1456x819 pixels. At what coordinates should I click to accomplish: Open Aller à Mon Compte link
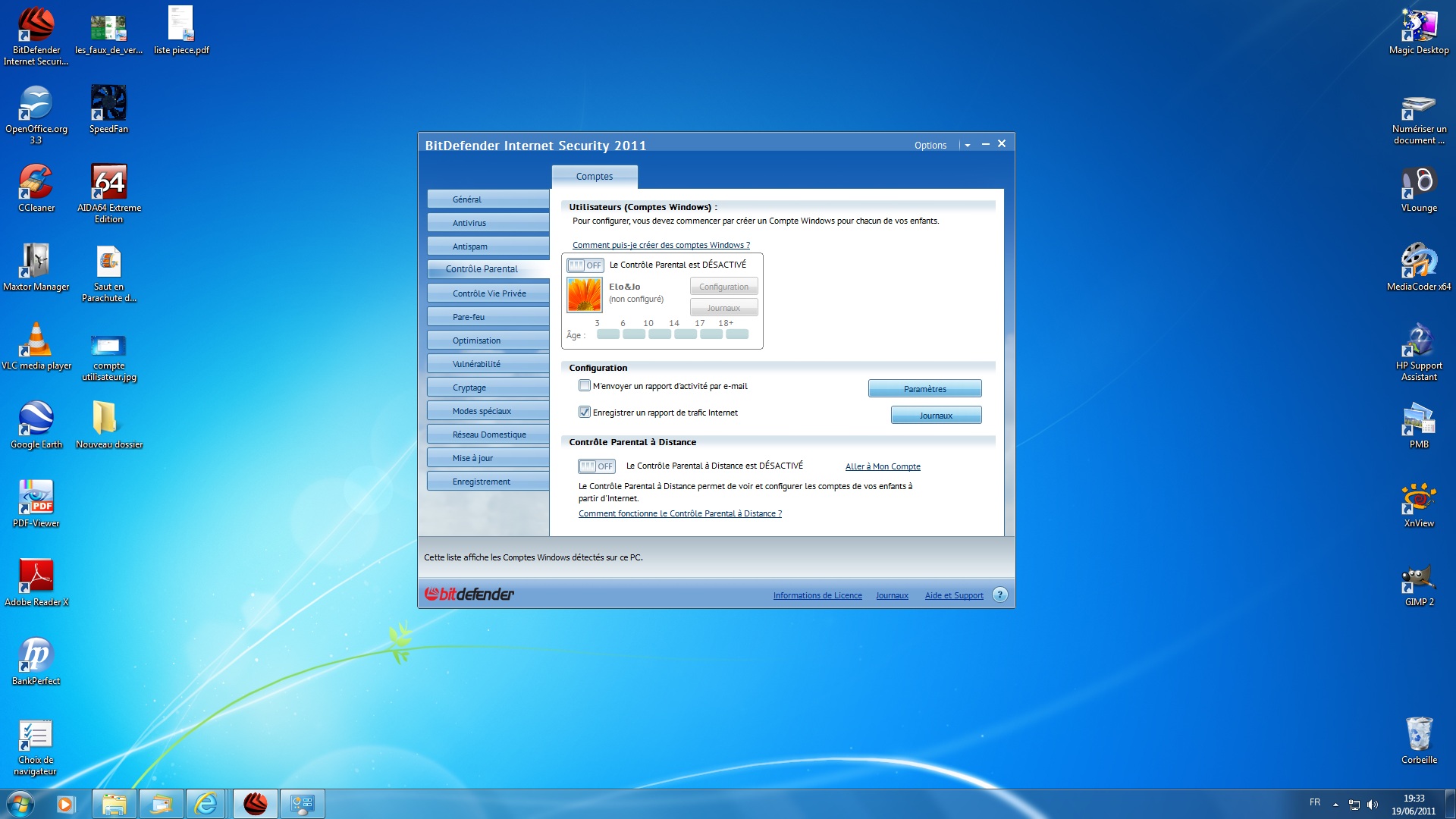pos(883,466)
